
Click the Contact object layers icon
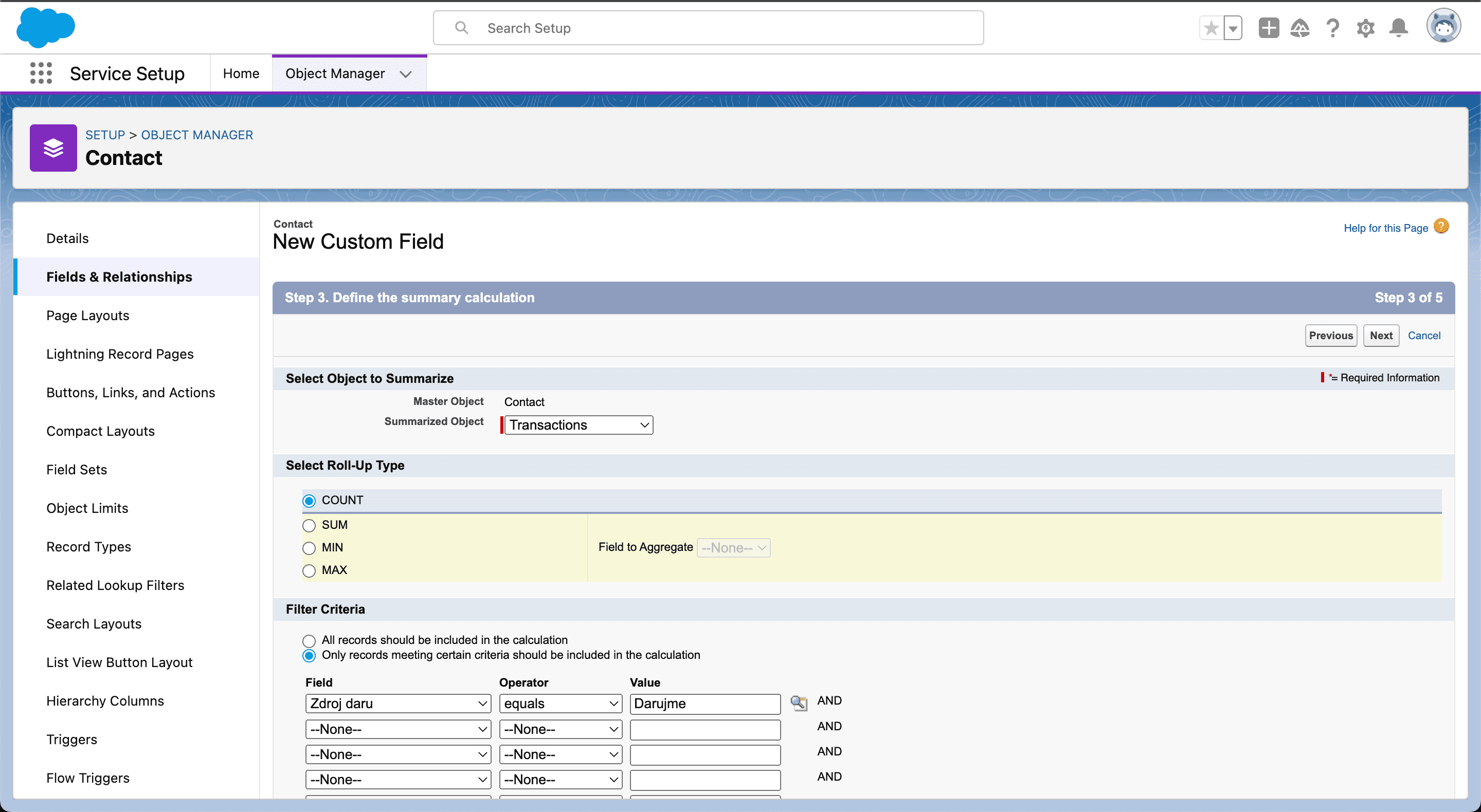(53, 147)
